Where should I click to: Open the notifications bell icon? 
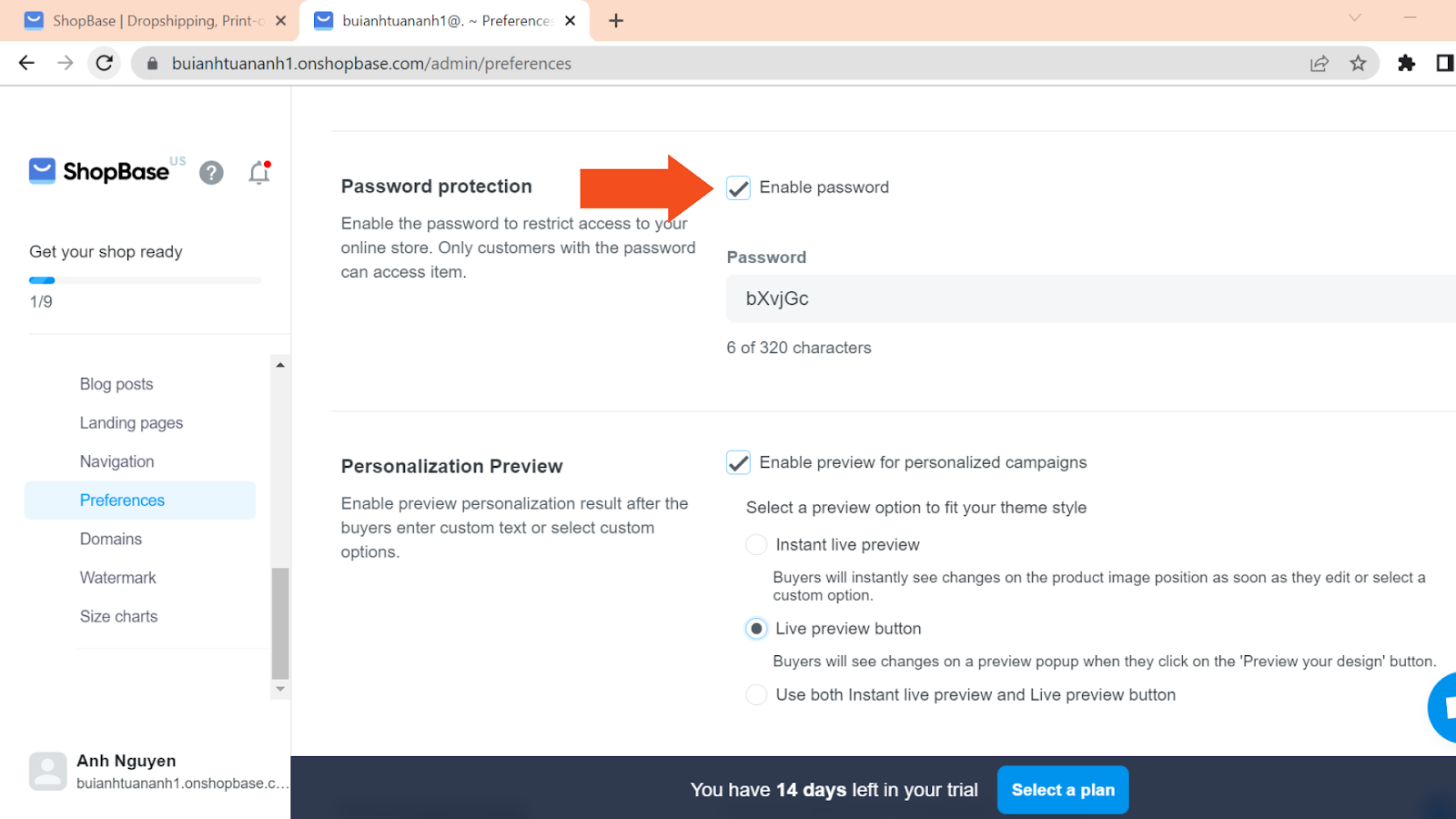pyautogui.click(x=259, y=173)
